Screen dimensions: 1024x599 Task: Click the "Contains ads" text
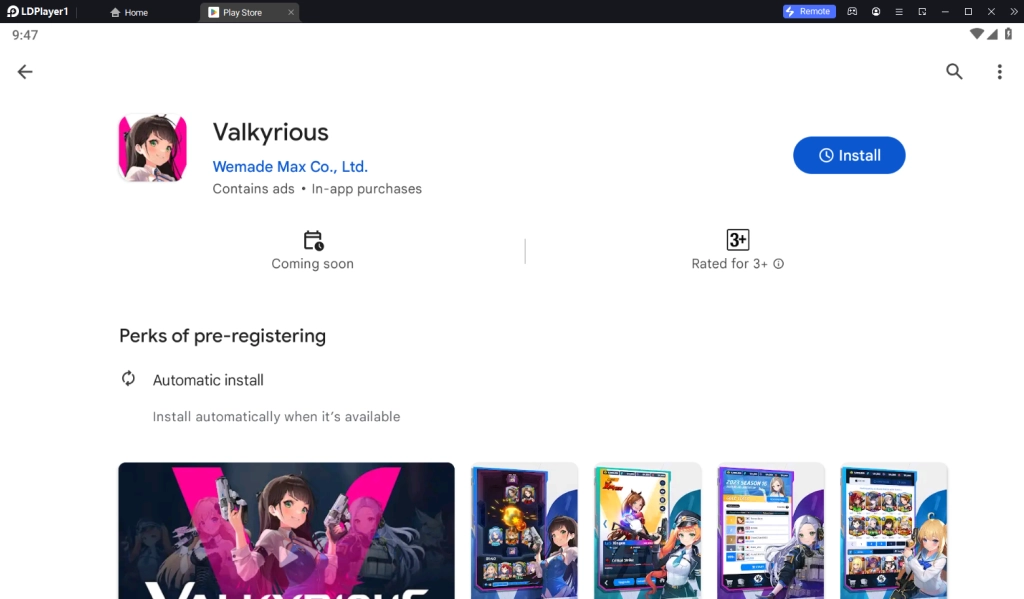pyautogui.click(x=253, y=189)
